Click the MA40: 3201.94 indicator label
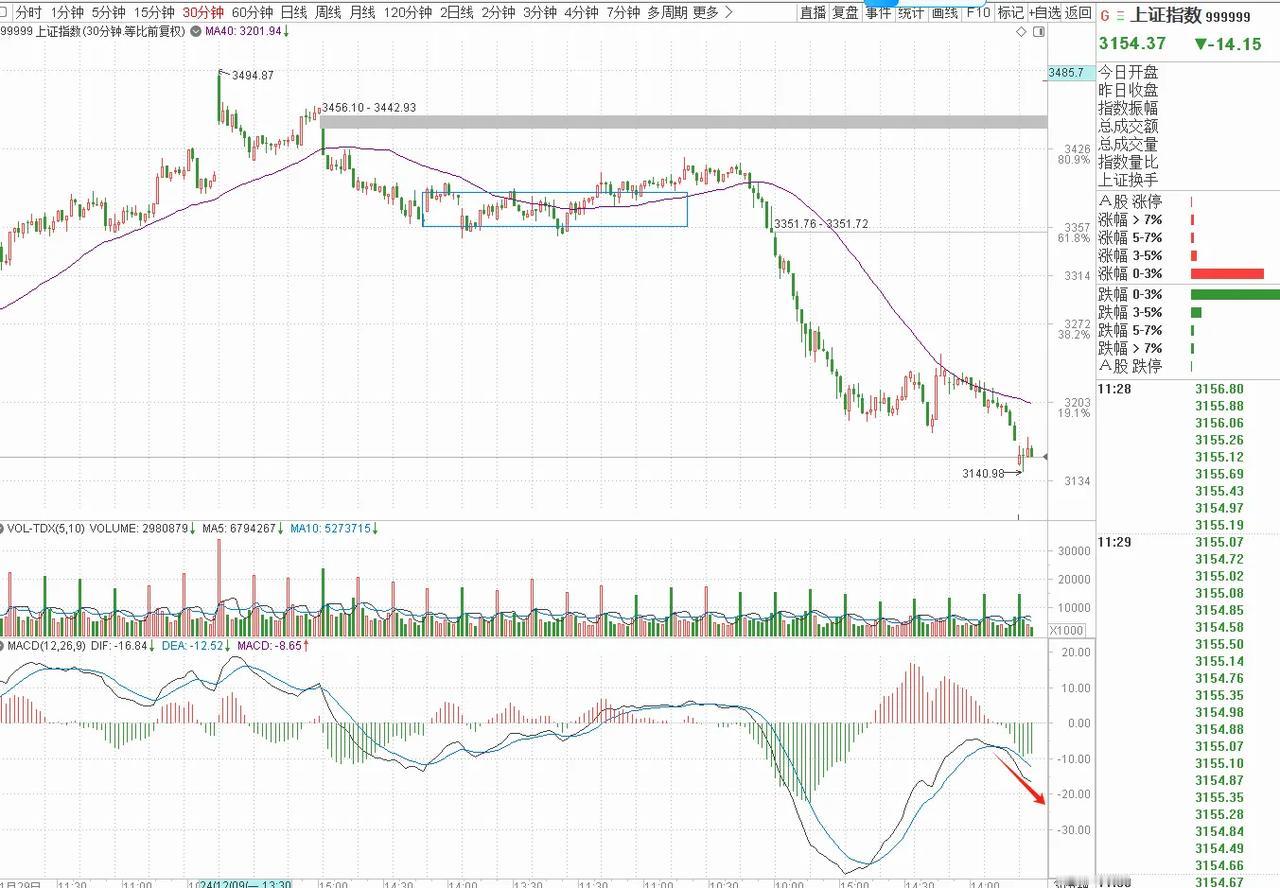 click(247, 33)
